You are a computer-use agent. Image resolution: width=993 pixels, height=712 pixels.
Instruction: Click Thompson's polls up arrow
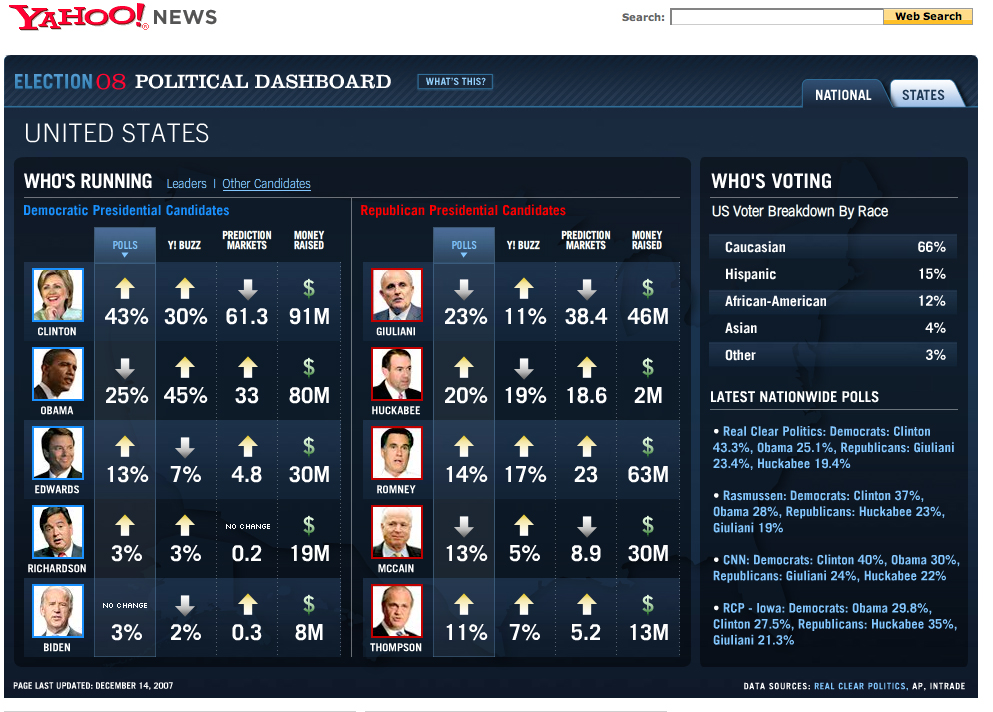point(464,605)
